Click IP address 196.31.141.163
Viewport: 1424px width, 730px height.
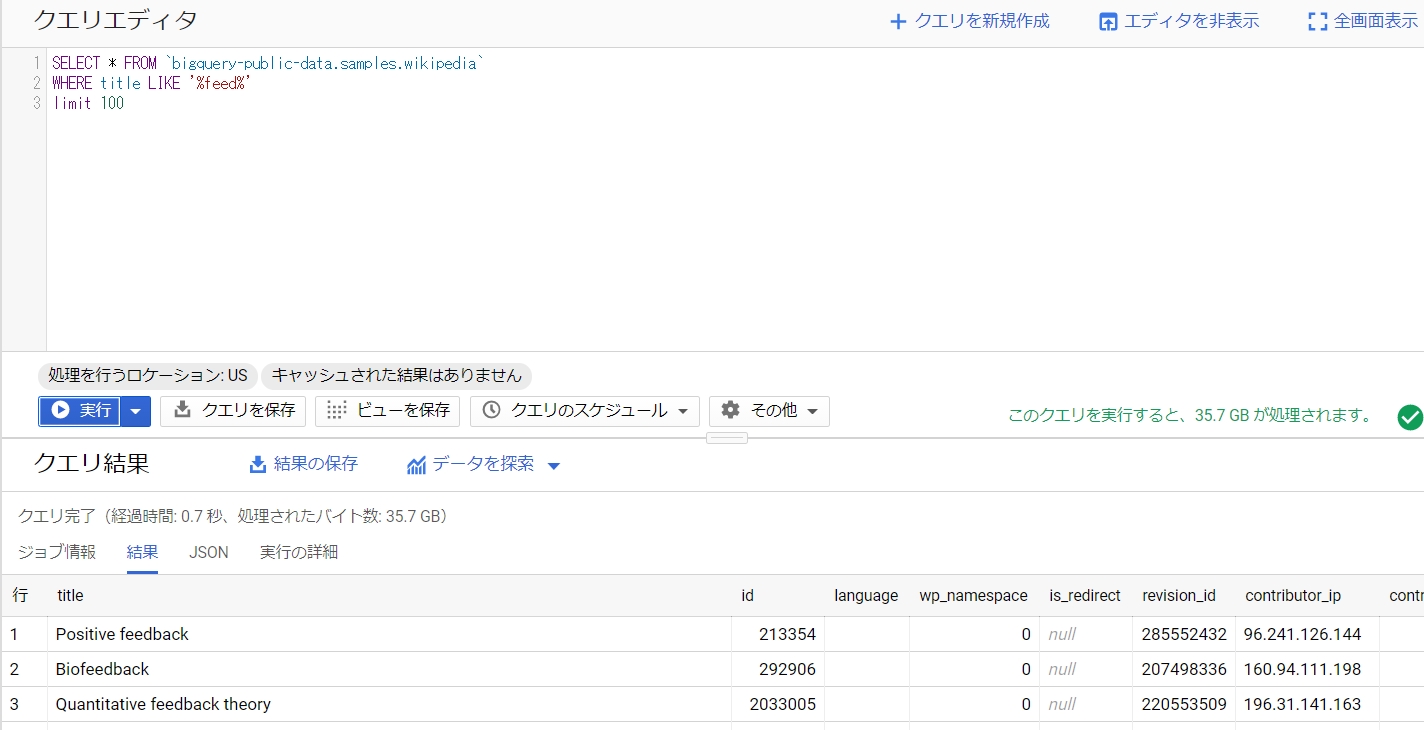(1302, 704)
